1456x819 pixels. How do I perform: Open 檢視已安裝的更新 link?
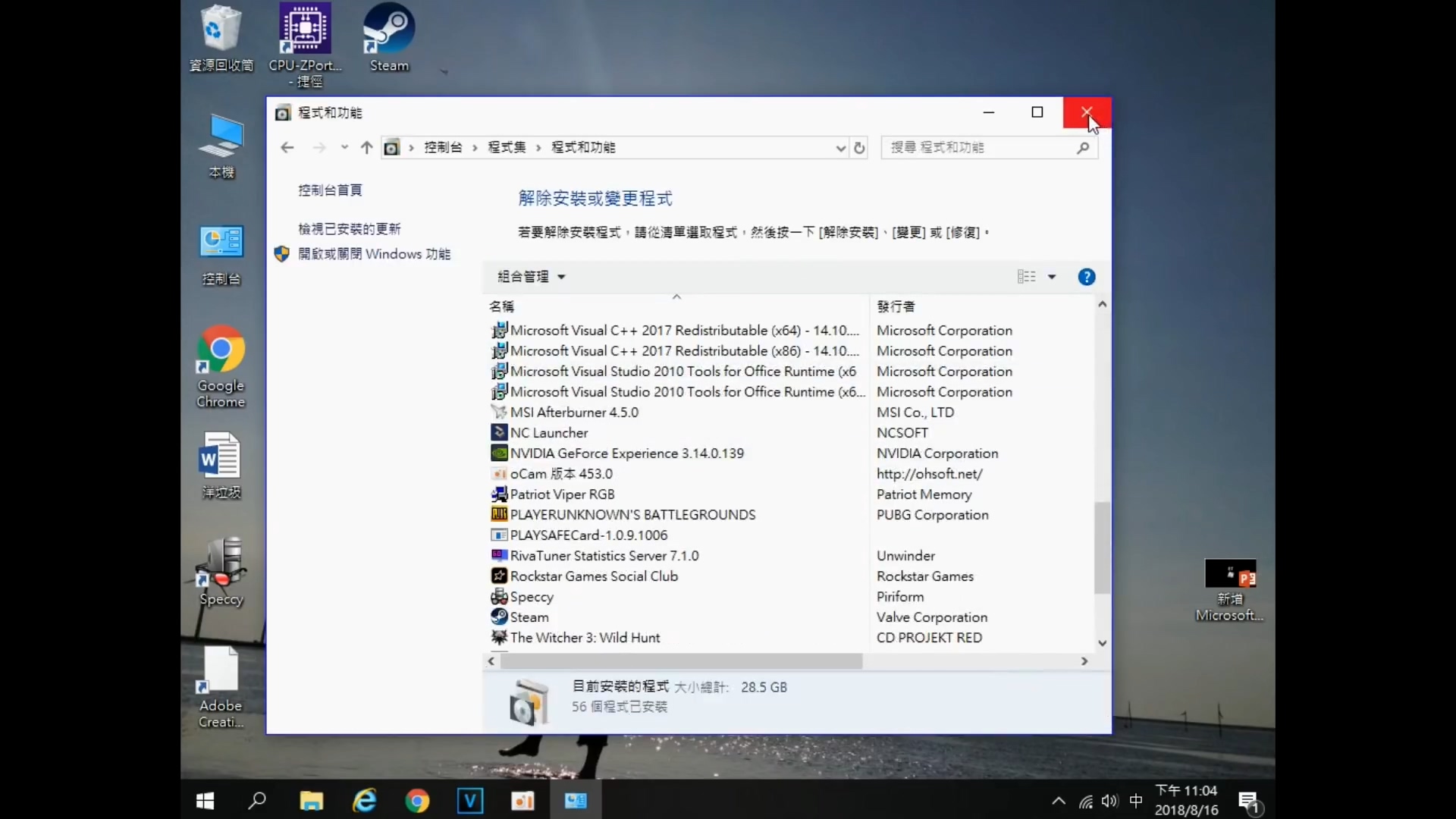[348, 228]
